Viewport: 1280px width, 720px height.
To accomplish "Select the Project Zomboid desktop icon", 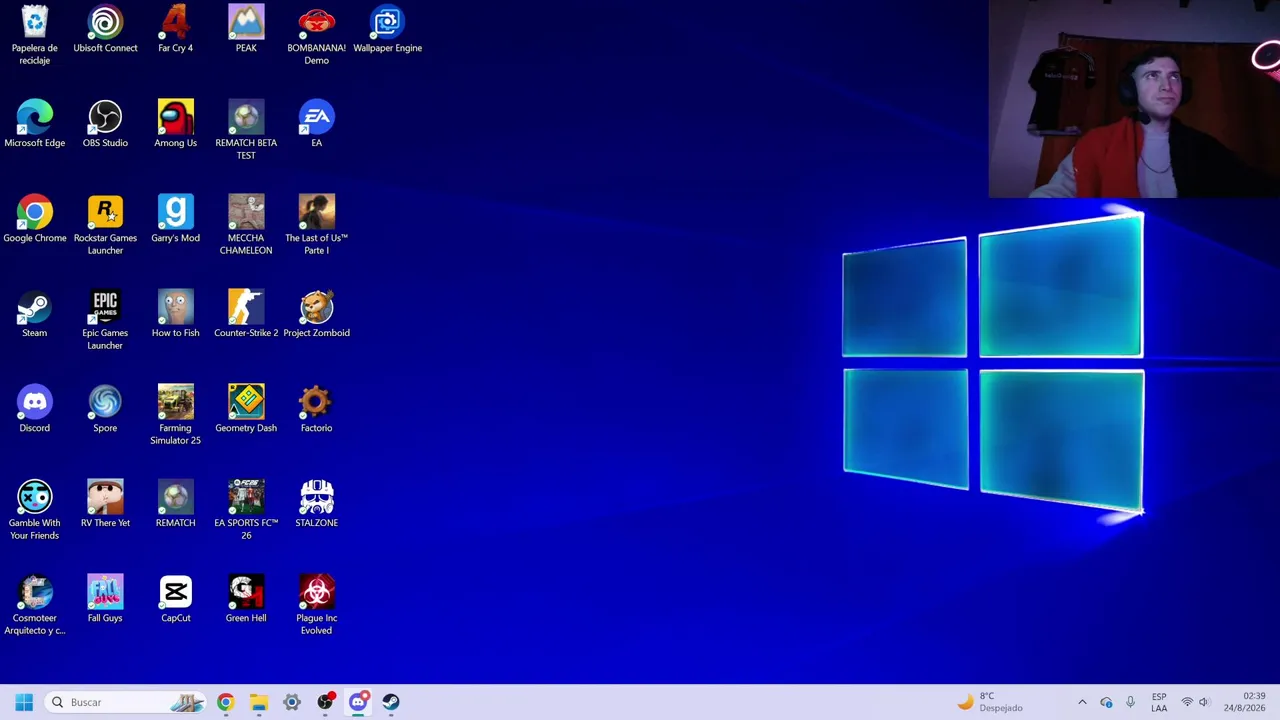I will [x=316, y=315].
